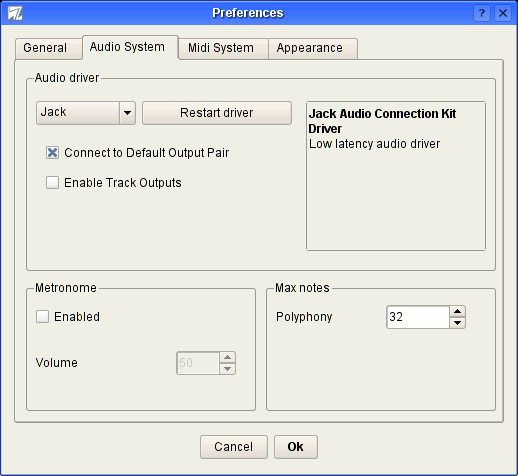Image resolution: width=518 pixels, height=476 pixels.
Task: Open the Jack audio driver dropdown arrow
Action: click(x=127, y=113)
